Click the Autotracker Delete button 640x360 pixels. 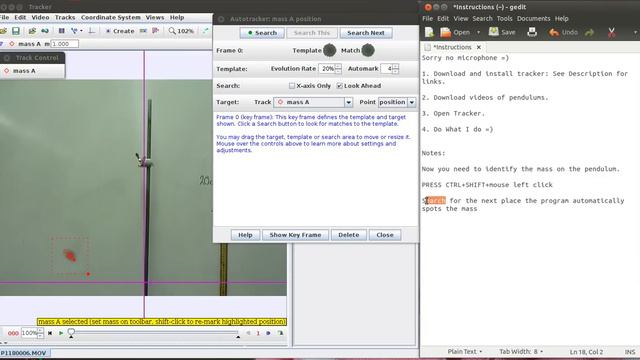[x=349, y=235]
